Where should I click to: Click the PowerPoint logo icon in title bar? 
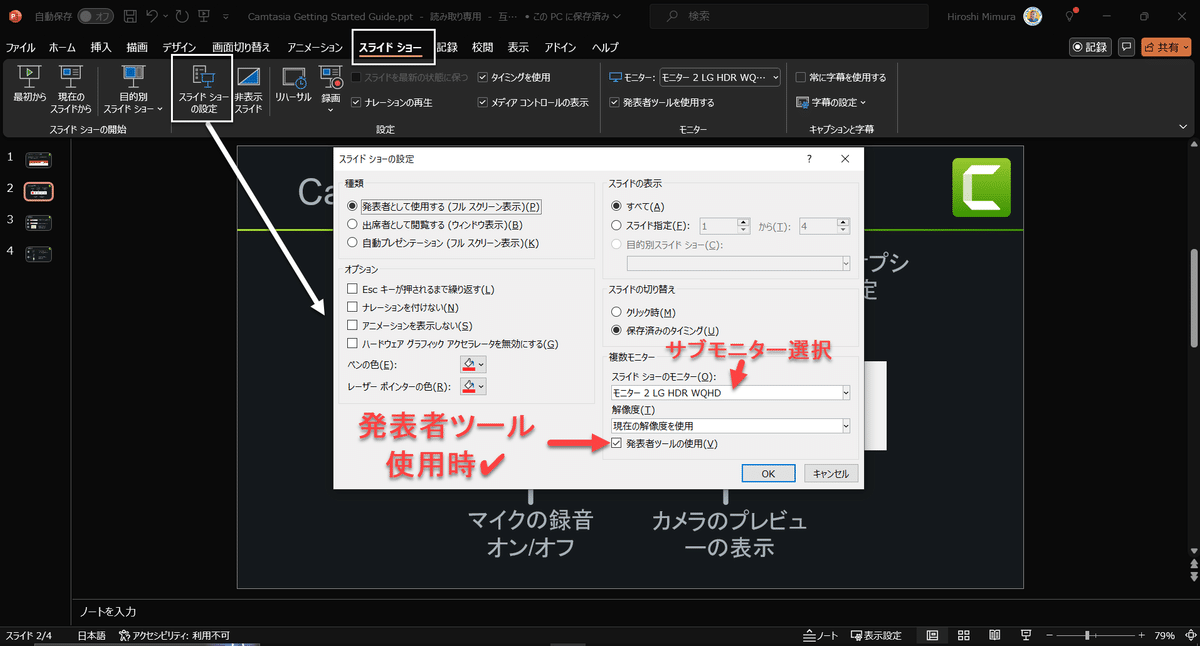tap(15, 16)
